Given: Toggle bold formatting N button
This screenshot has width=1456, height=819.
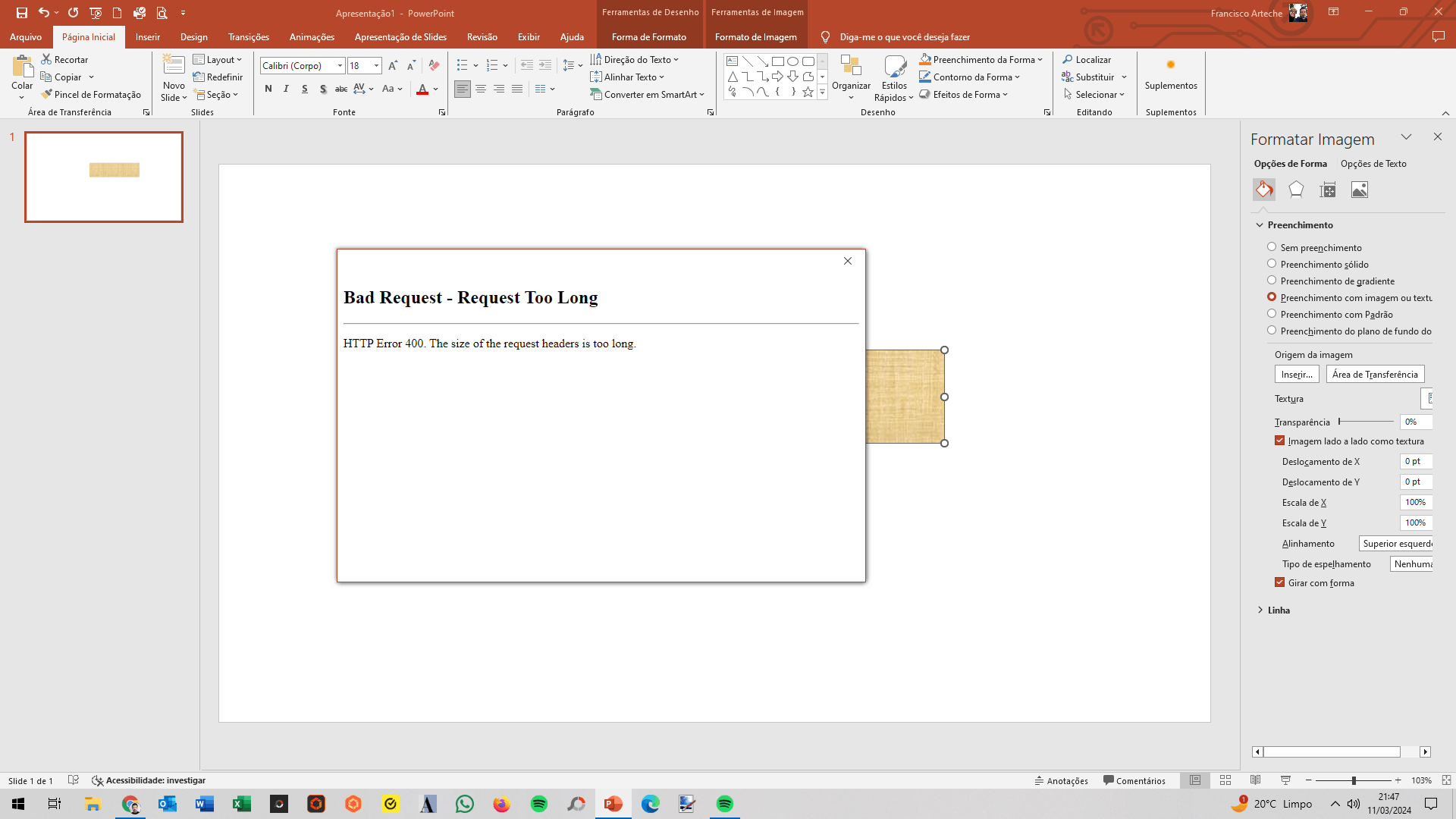Looking at the screenshot, I should (268, 89).
